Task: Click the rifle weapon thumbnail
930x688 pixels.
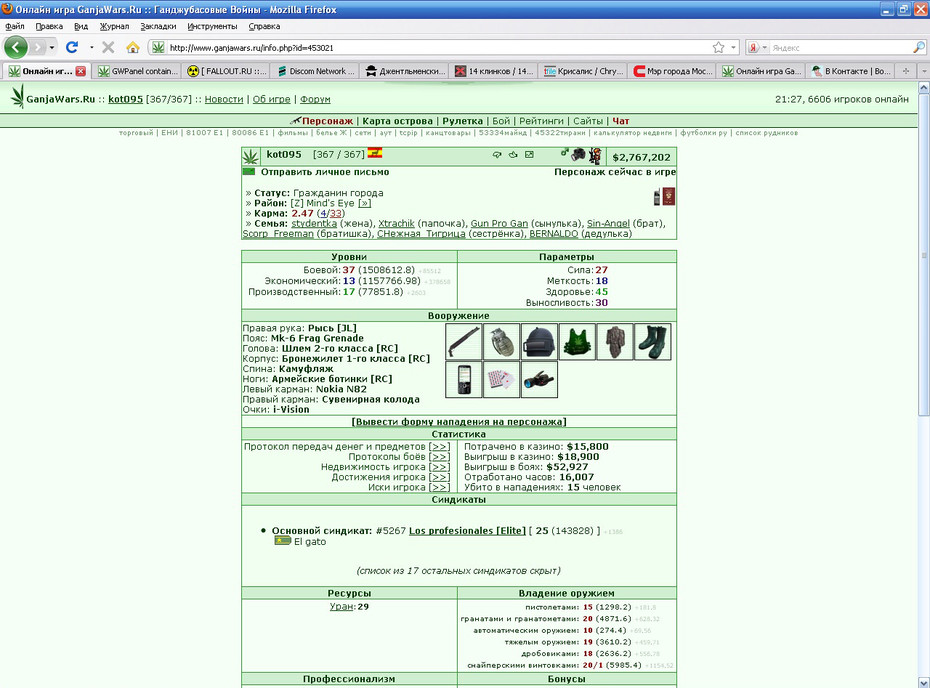Action: (464, 342)
